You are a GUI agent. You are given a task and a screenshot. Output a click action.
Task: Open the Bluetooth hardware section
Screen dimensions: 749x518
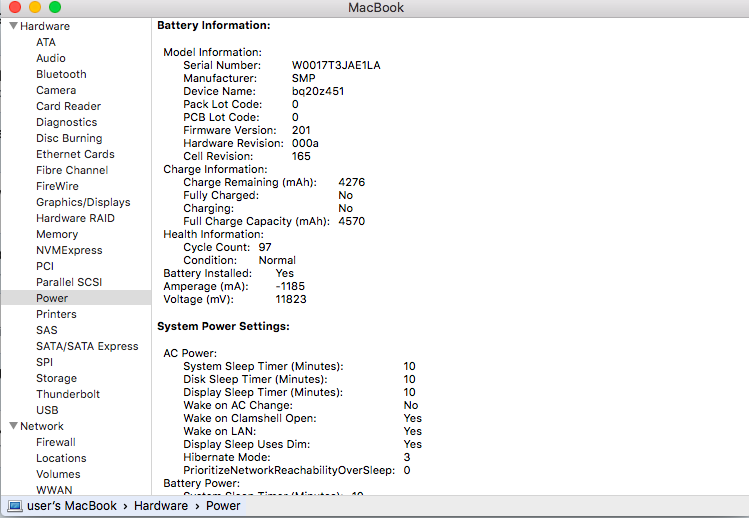[x=61, y=74]
